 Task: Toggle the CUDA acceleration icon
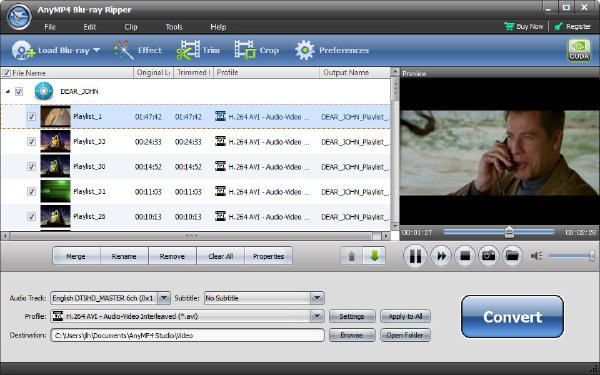(579, 50)
